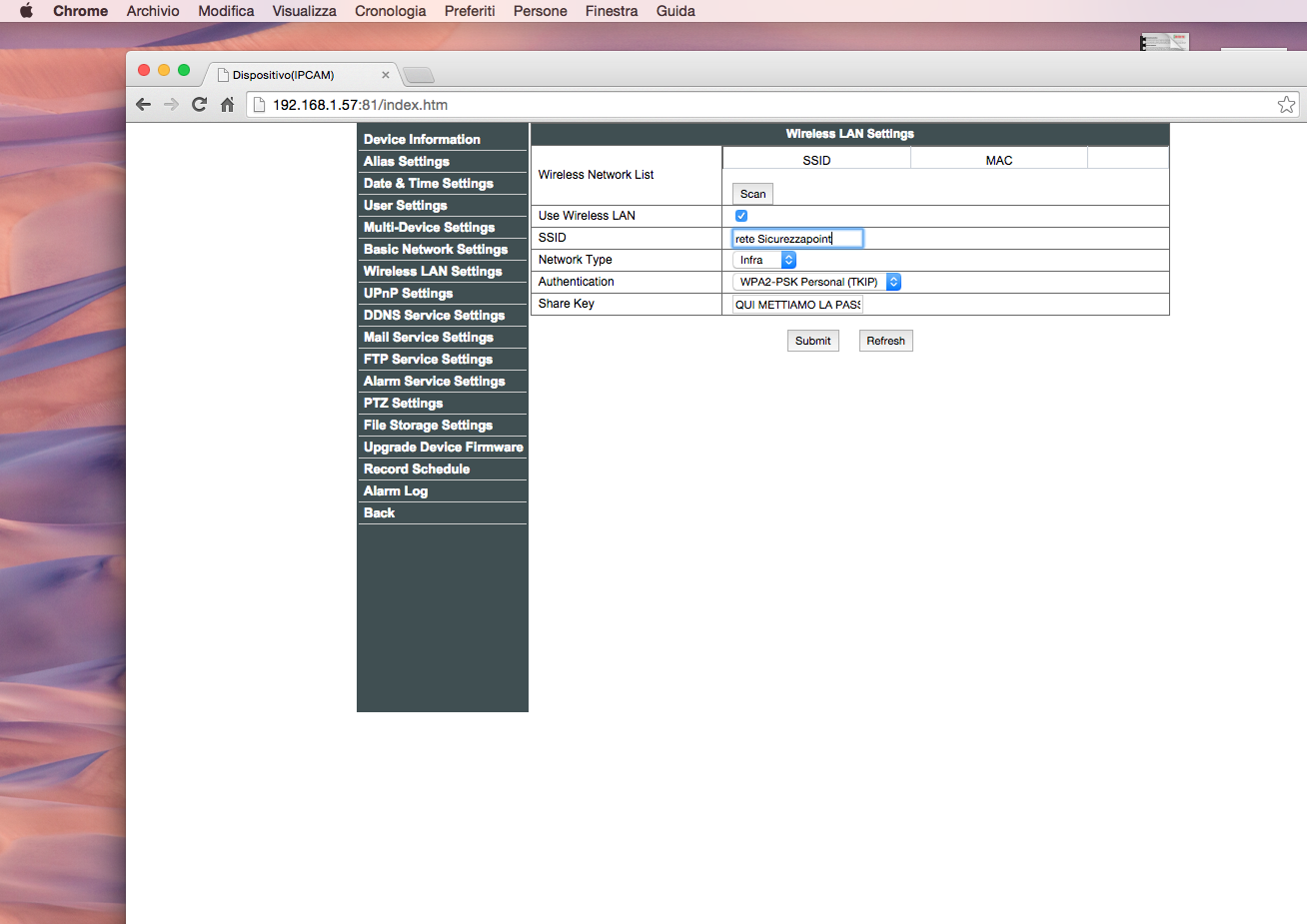Open the Apple menu
This screenshot has width=1307, height=924.
pyautogui.click(x=26, y=11)
